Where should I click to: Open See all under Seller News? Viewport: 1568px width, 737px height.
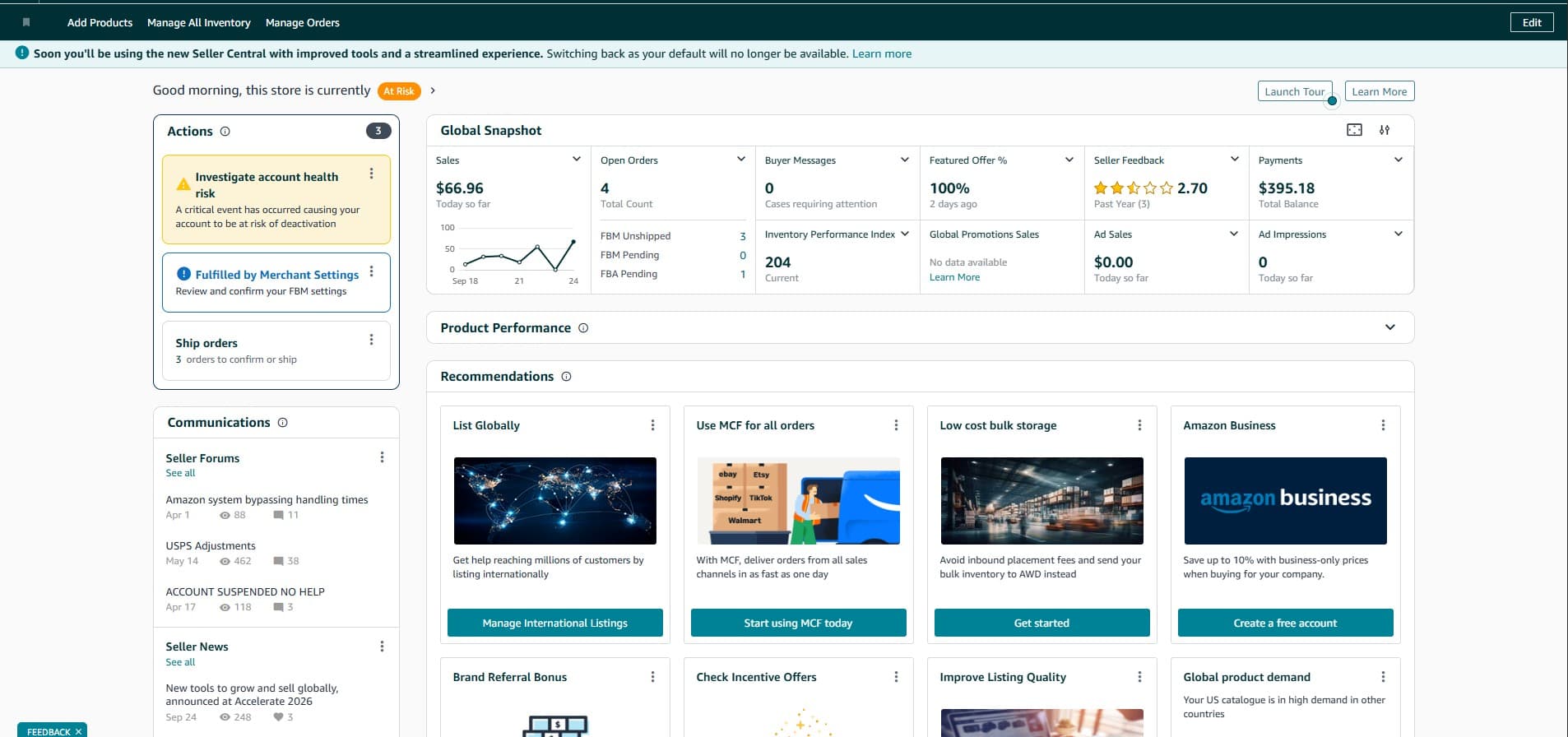(180, 662)
